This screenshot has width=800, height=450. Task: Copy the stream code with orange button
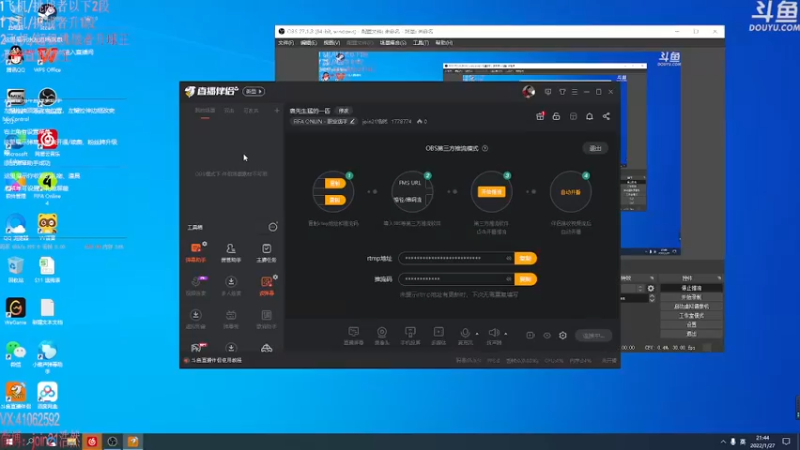tap(526, 279)
